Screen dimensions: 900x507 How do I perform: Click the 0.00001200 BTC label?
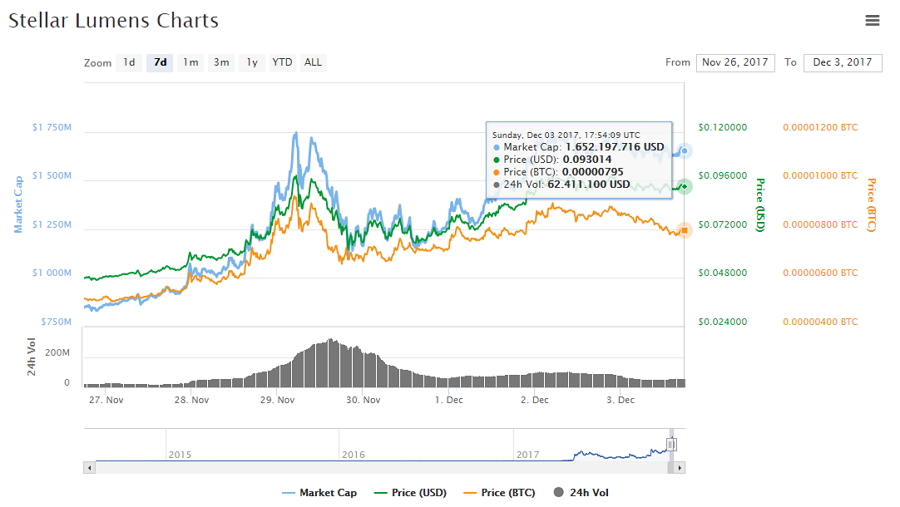point(820,127)
